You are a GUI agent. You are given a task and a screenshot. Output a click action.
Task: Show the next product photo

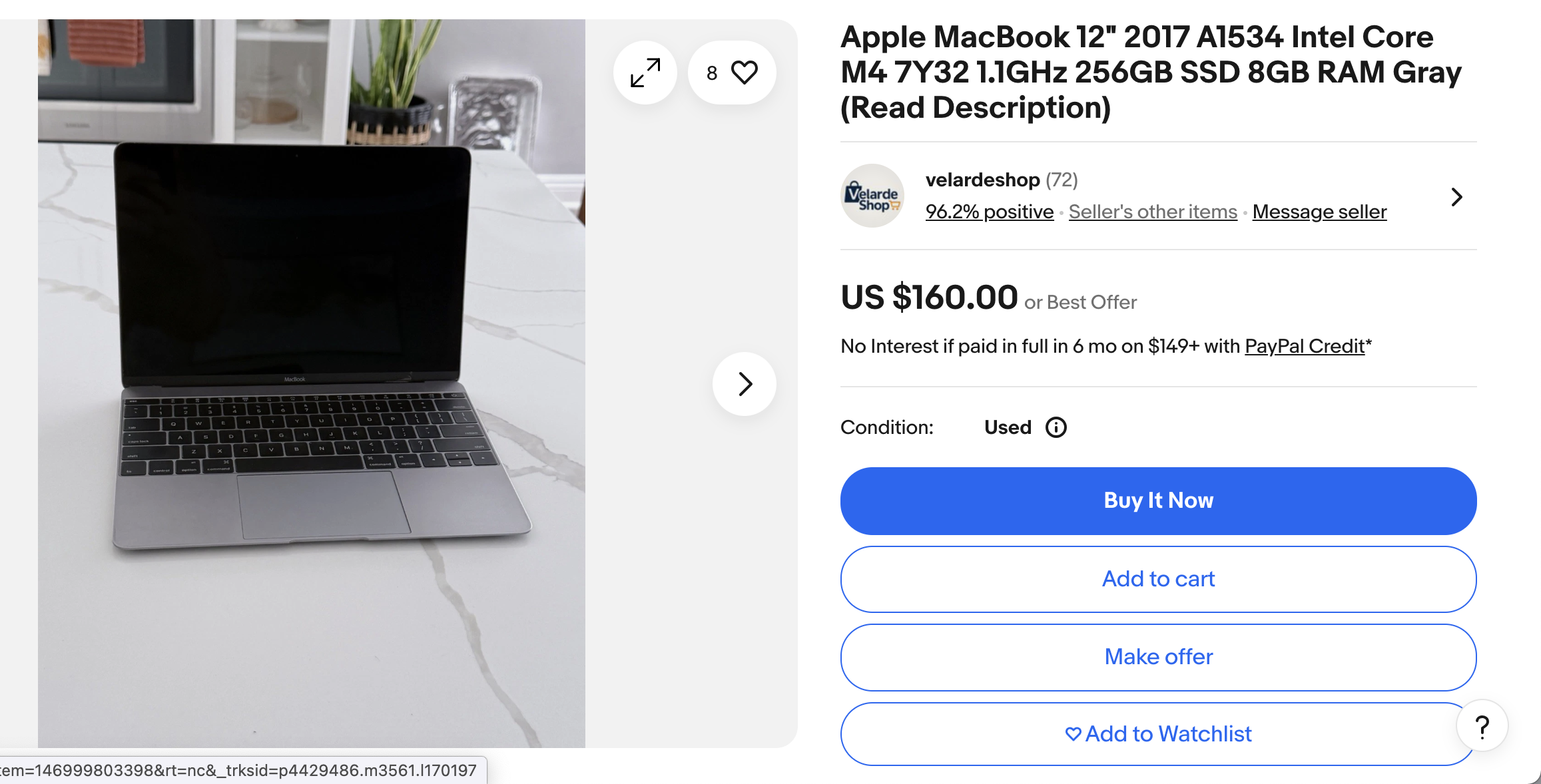[x=745, y=384]
